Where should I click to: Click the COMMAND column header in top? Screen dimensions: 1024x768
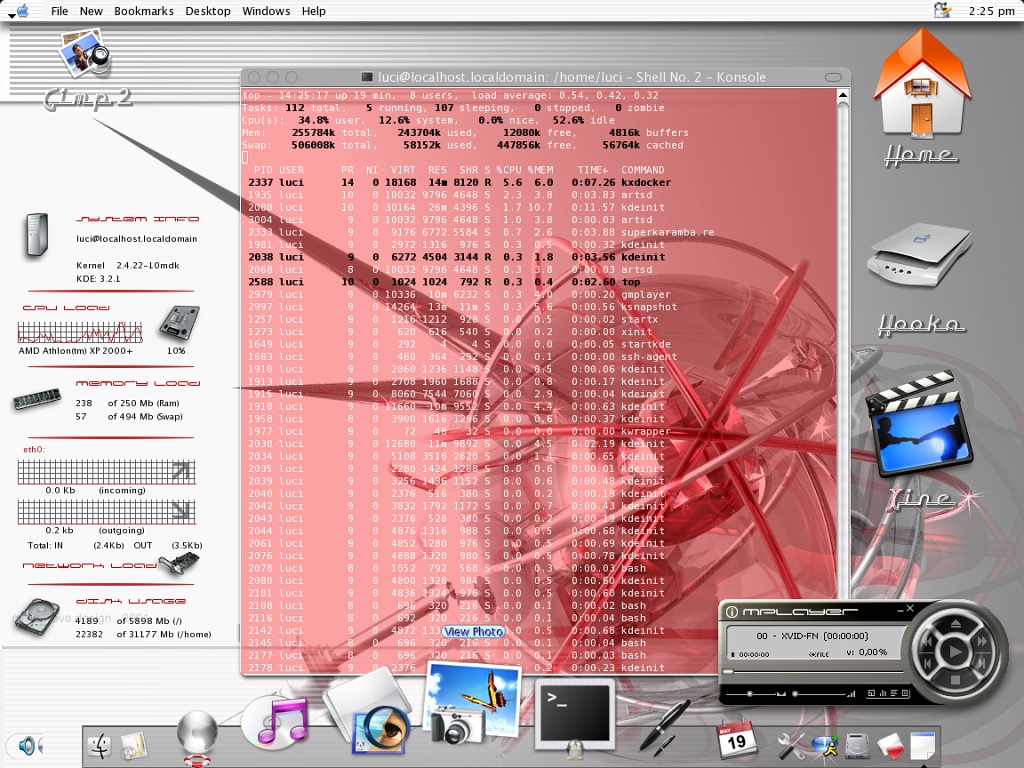(642, 170)
